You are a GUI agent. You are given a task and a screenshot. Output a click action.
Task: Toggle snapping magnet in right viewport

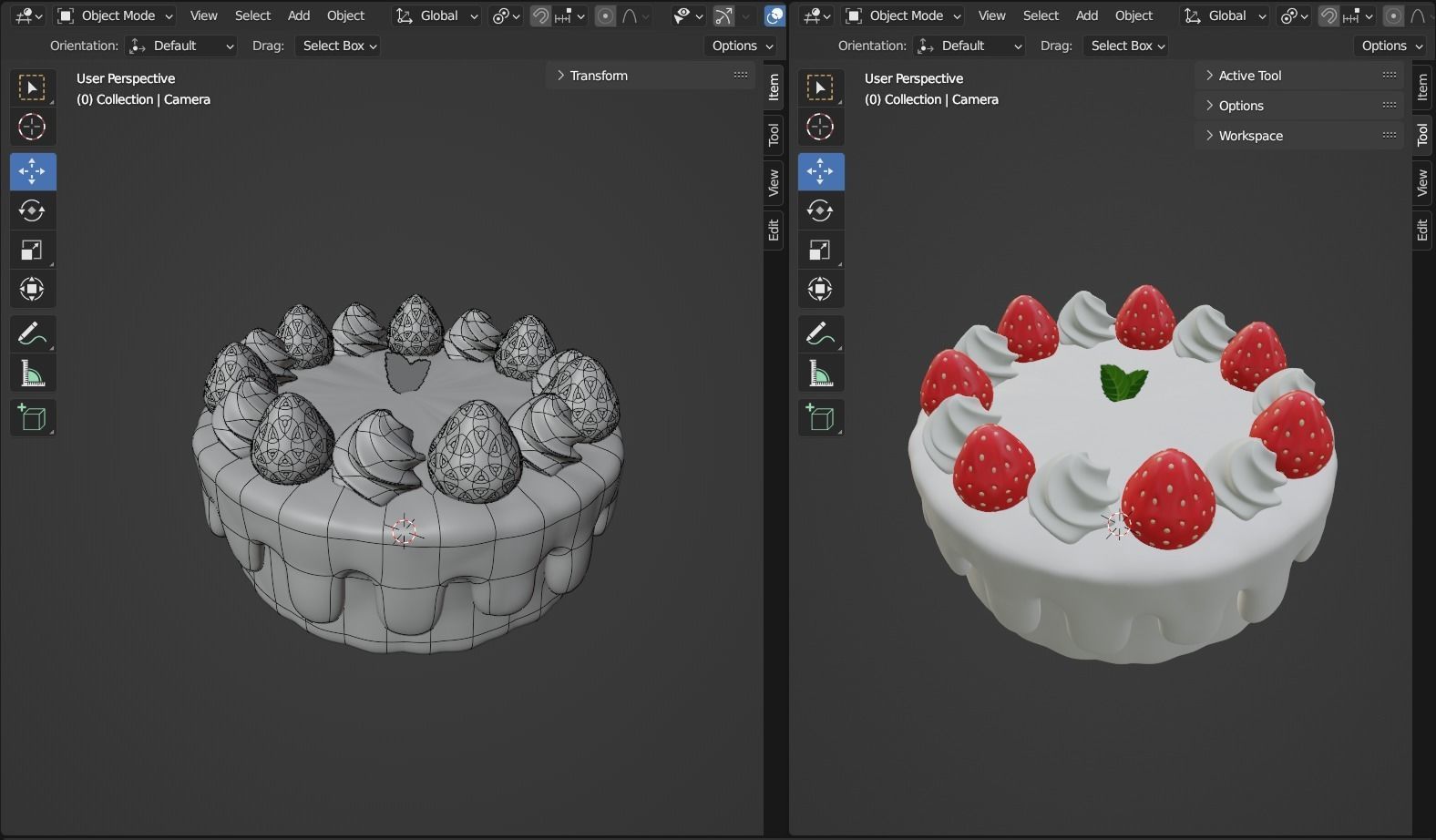(x=1328, y=15)
